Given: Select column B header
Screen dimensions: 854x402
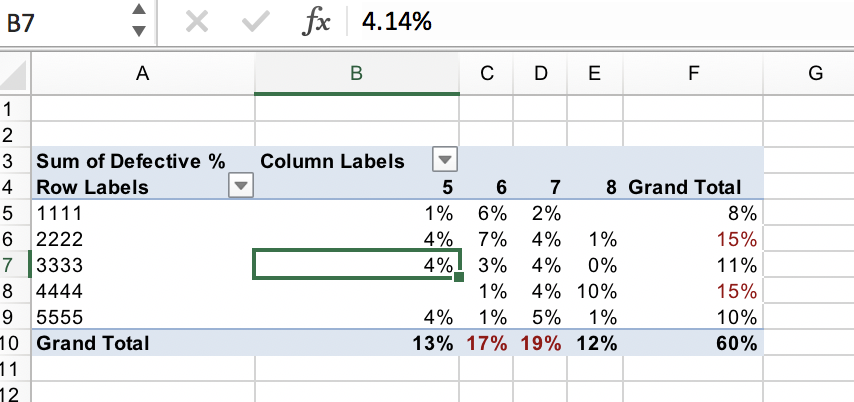Looking at the screenshot, I should 357,74.
